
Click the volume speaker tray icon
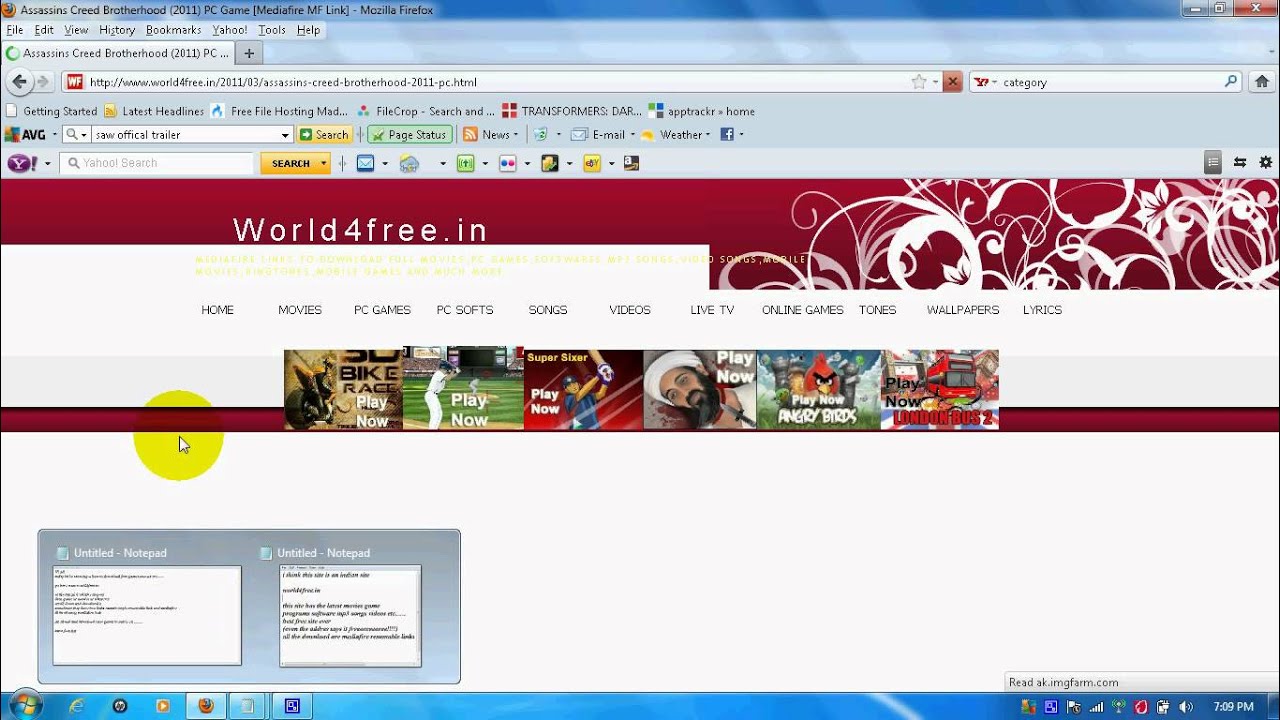pyautogui.click(x=1186, y=707)
